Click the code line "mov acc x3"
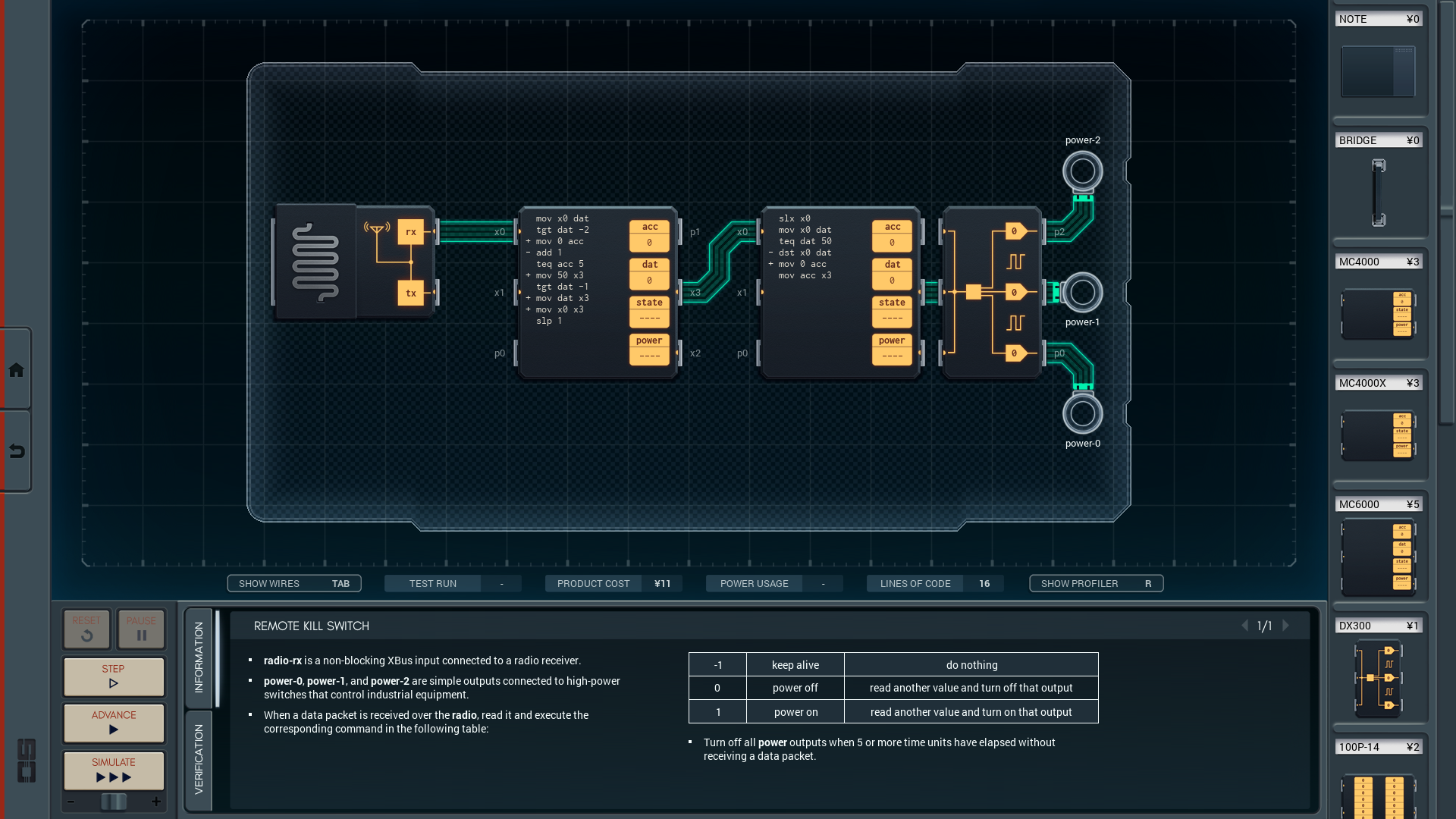The height and width of the screenshot is (819, 1456). point(805,275)
